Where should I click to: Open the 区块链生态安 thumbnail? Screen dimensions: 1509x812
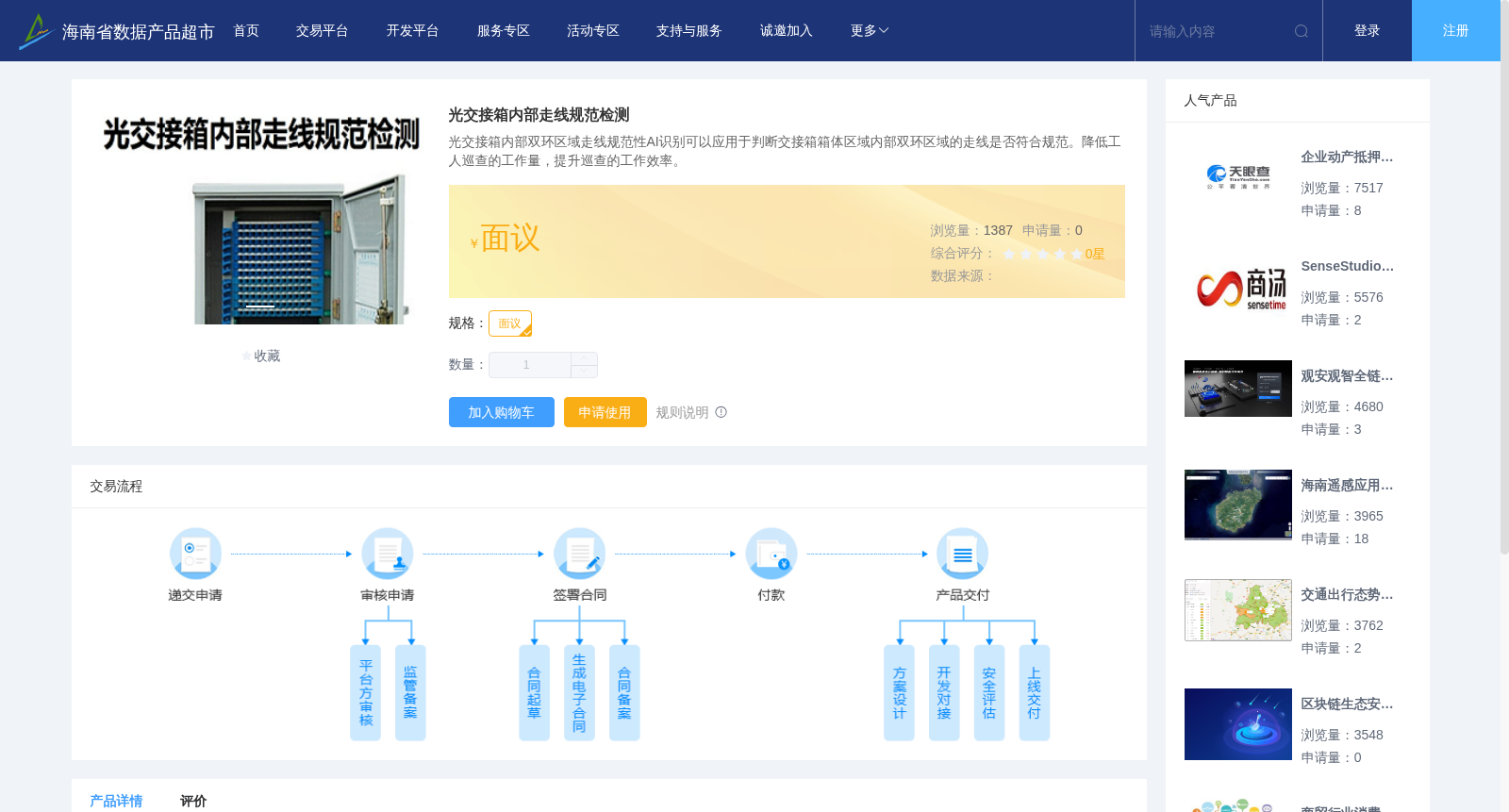tap(1238, 724)
